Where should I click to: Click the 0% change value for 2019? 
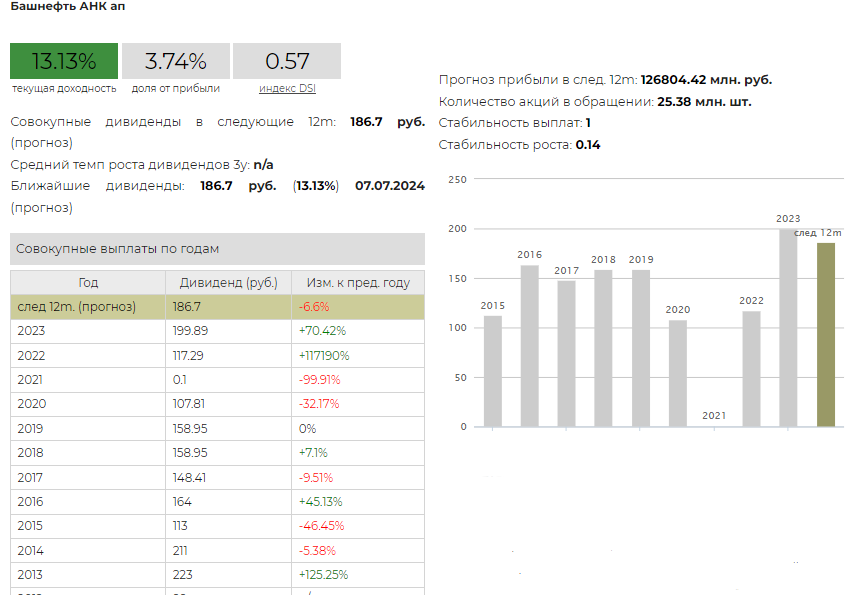click(x=307, y=429)
